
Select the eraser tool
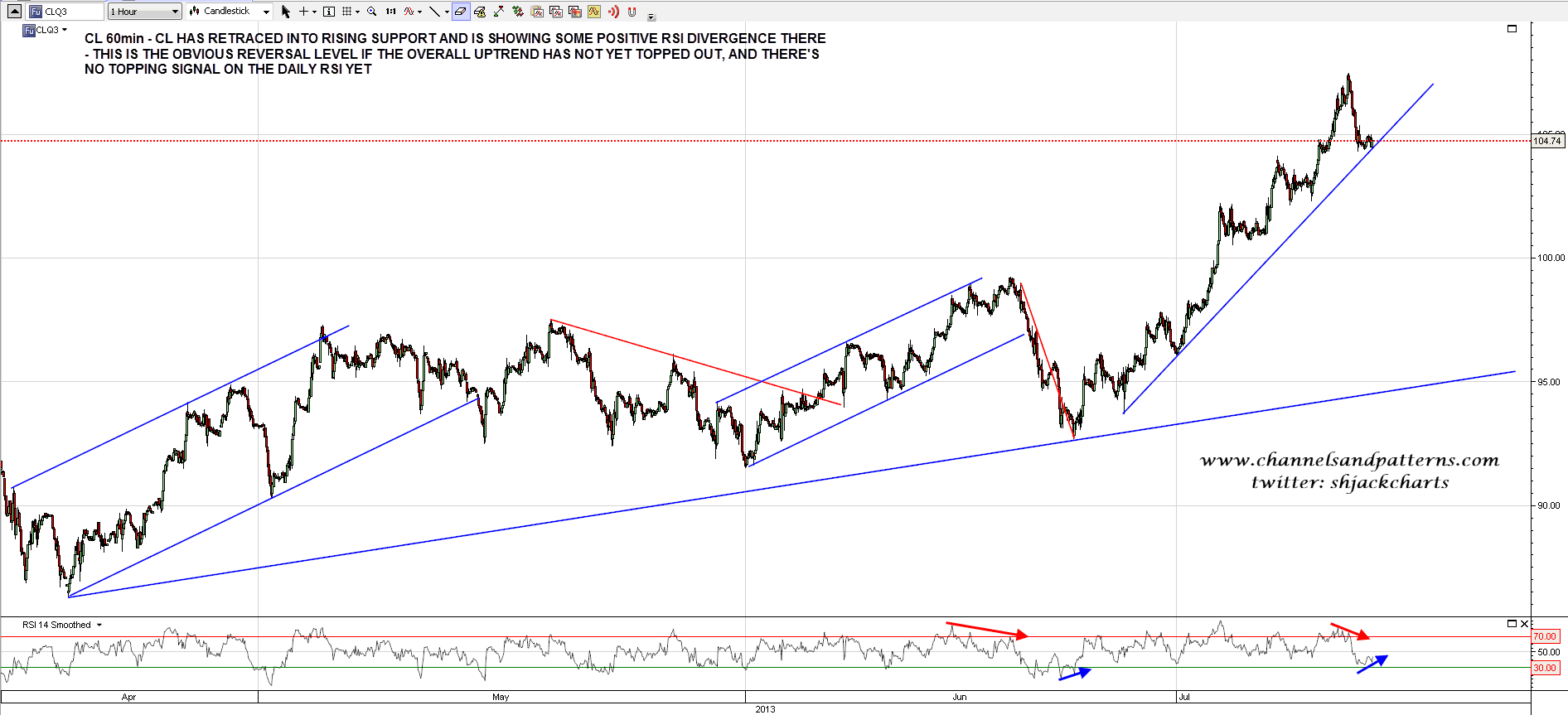(x=461, y=12)
